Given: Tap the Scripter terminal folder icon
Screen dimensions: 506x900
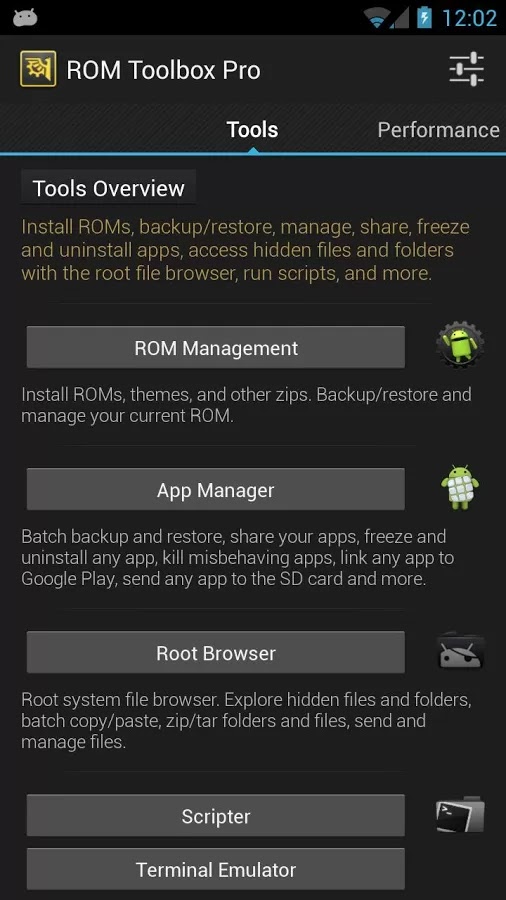Looking at the screenshot, I should coord(460,814).
